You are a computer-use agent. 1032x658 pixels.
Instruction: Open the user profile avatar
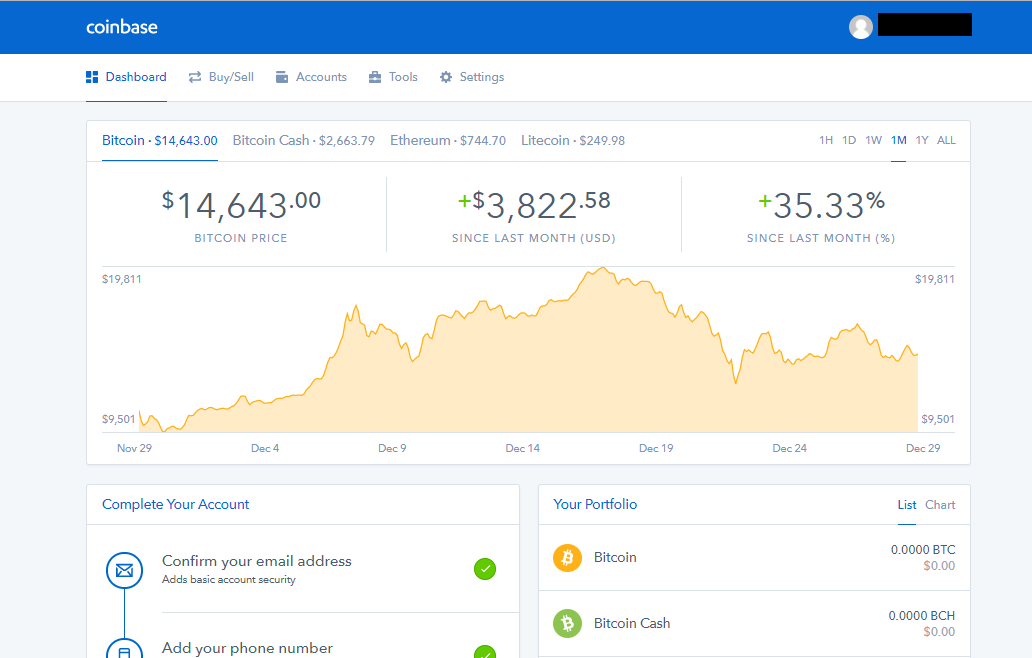(860, 26)
